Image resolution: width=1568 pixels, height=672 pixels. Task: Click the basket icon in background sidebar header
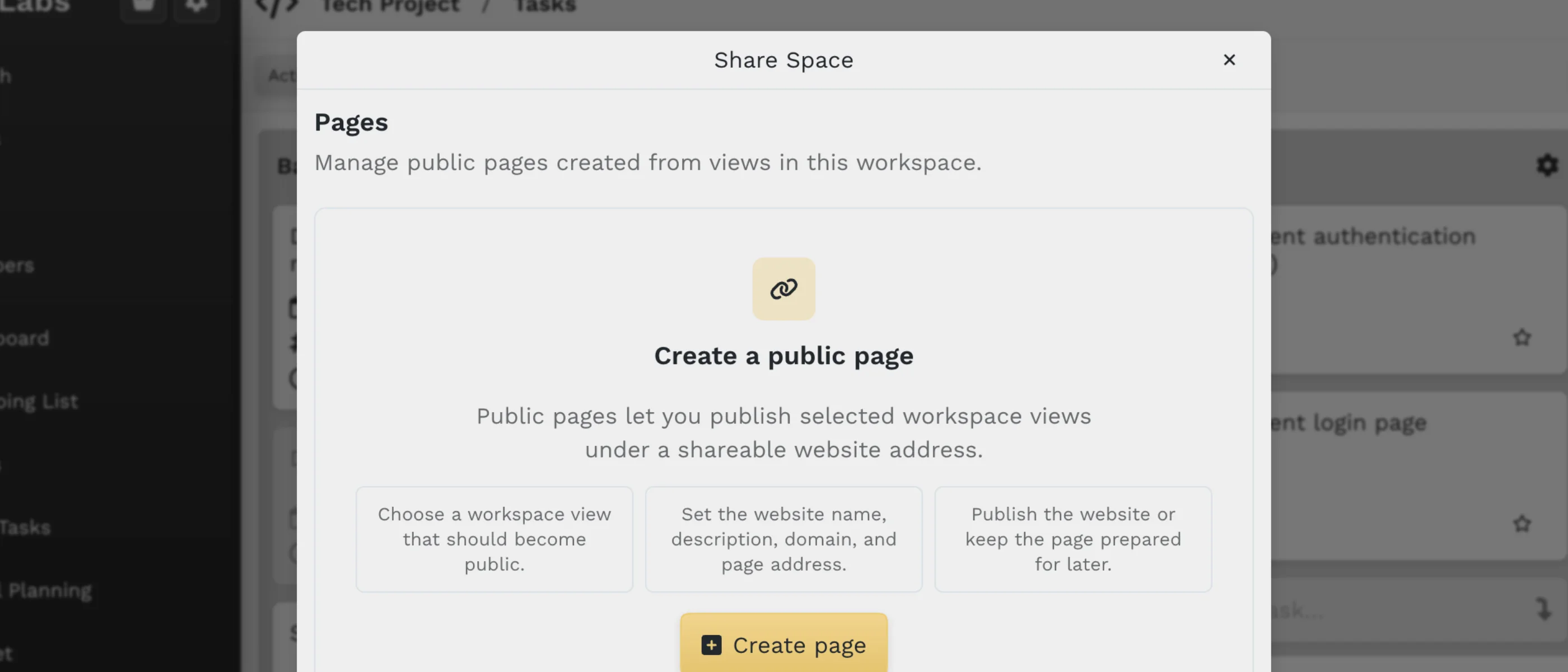[x=143, y=7]
